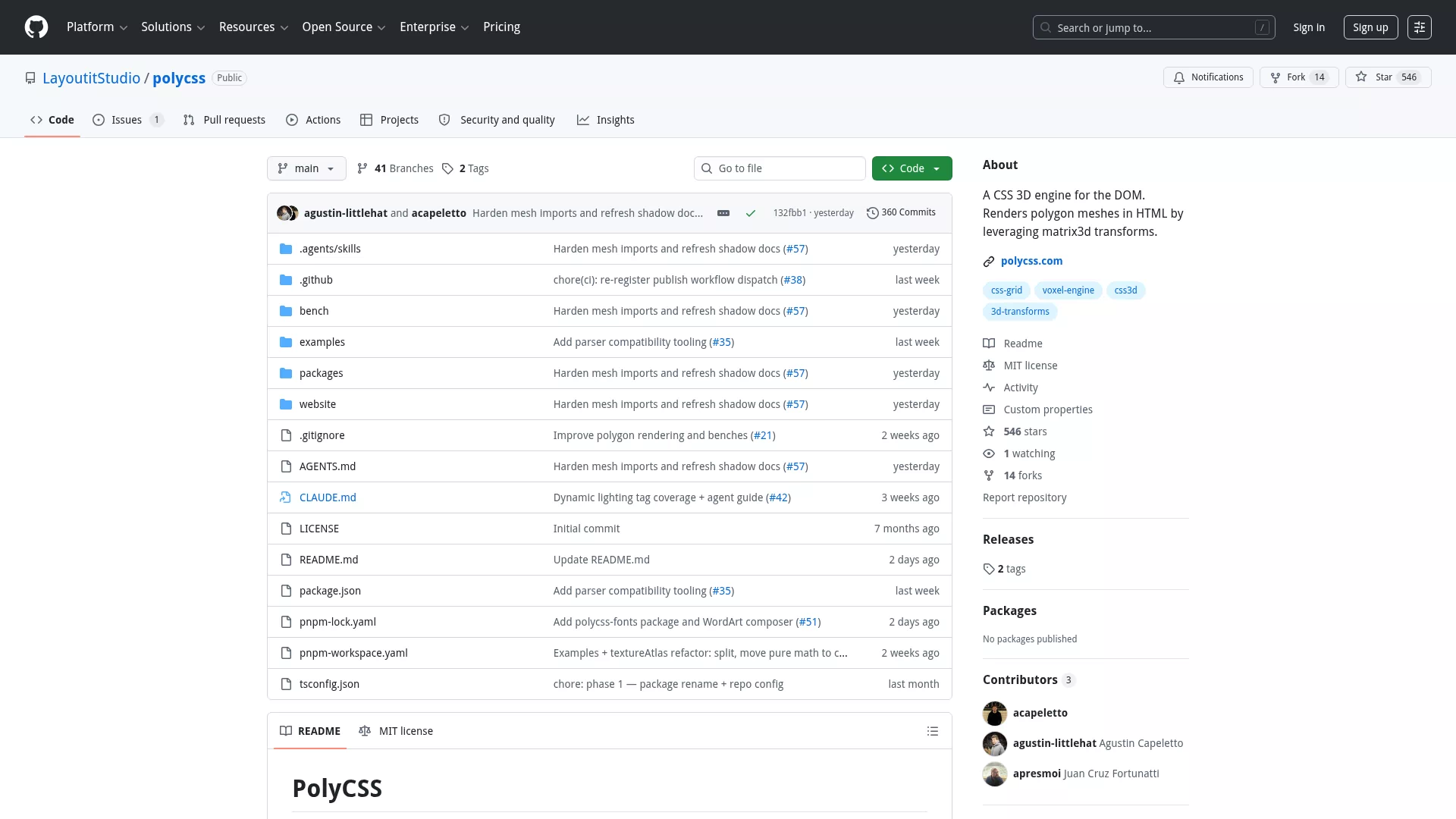
Task: View 2 Tags link near branches
Action: (x=466, y=168)
